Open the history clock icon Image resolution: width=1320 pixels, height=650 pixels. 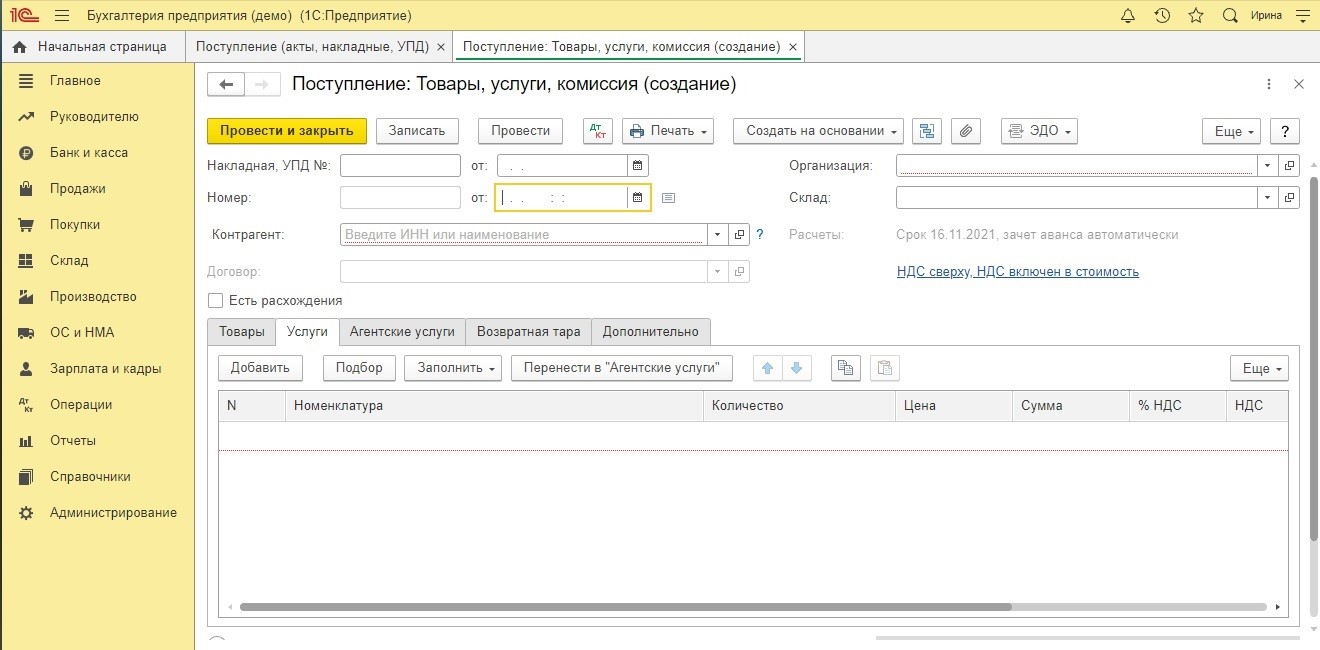coord(1162,16)
